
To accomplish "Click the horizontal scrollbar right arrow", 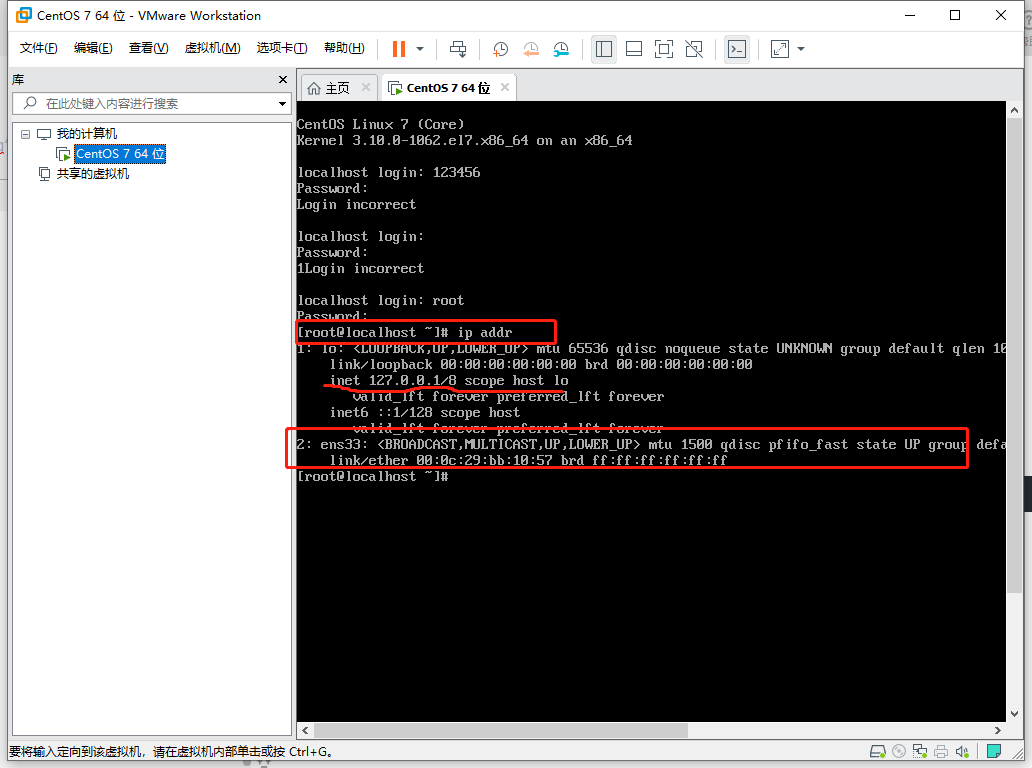I will 998,730.
